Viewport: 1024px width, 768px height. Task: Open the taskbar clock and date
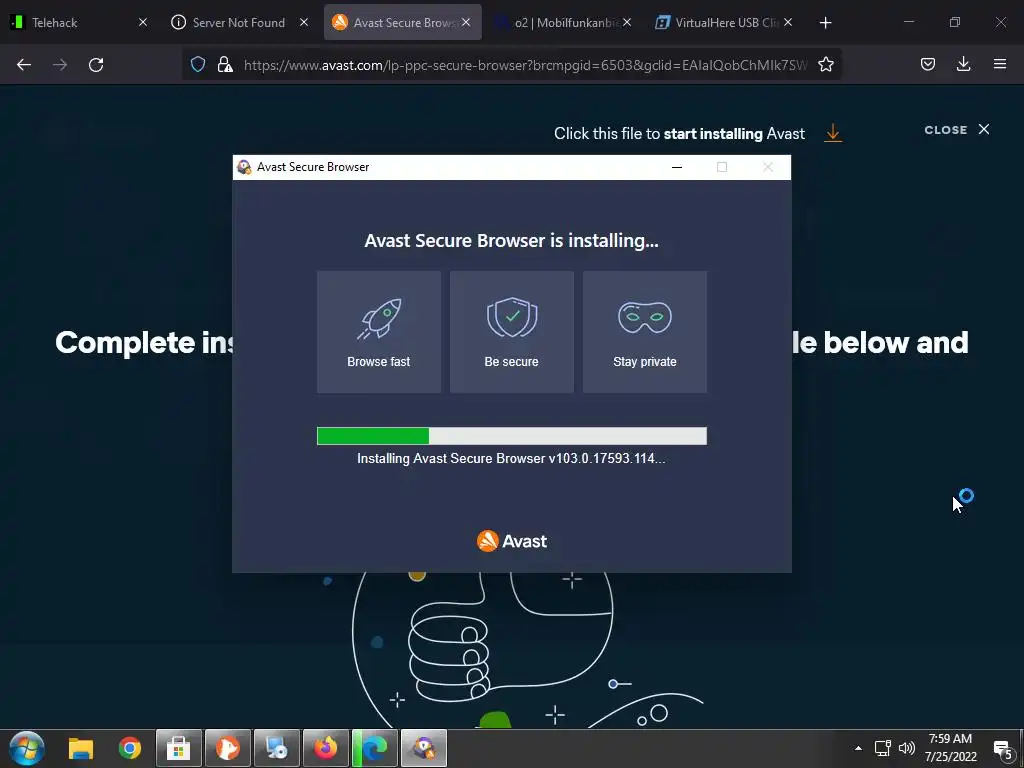tap(951, 748)
